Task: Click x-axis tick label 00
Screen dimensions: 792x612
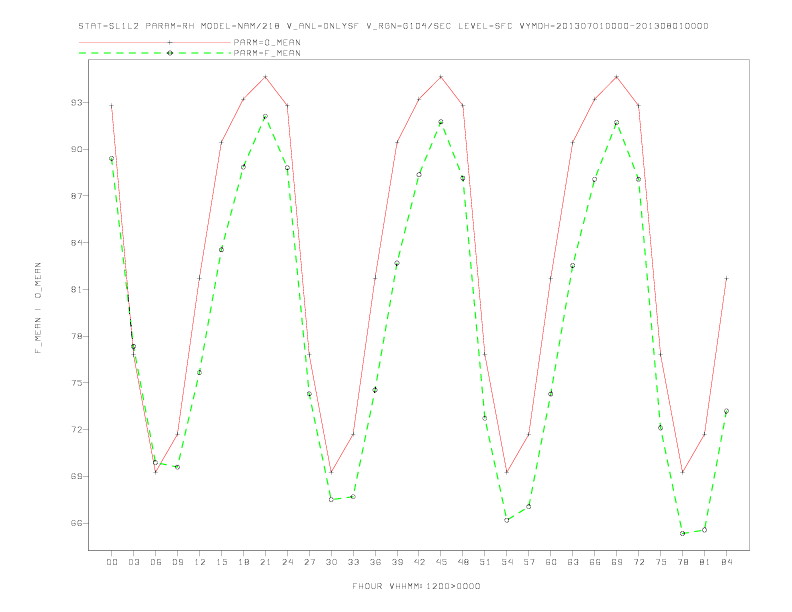Action: pos(112,562)
